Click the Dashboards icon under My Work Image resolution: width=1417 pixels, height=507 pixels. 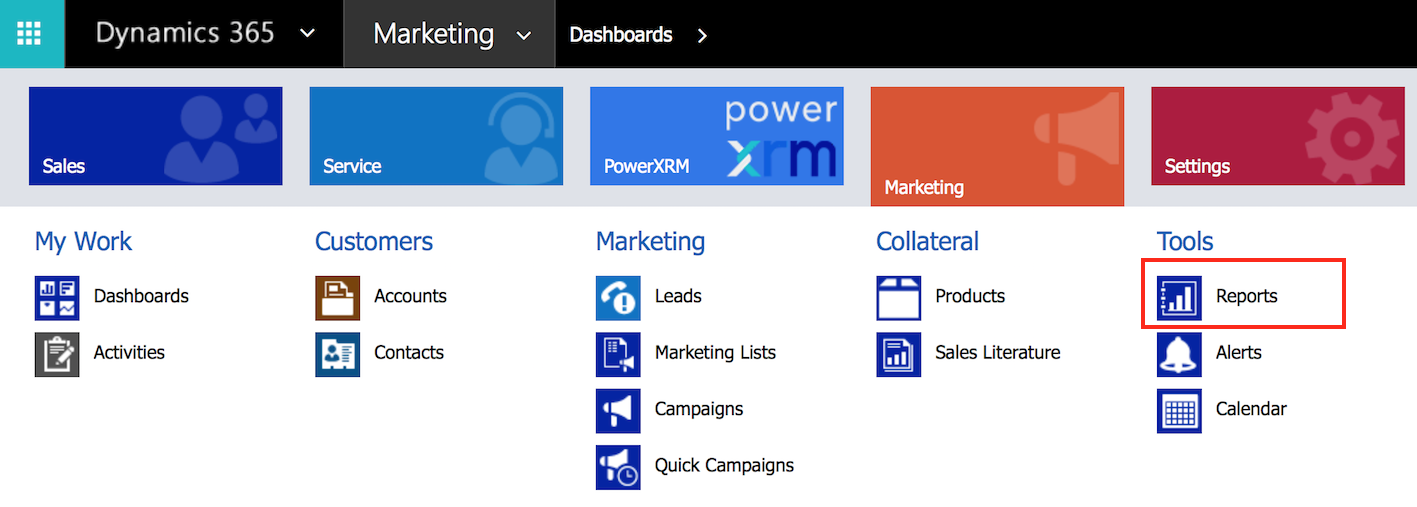click(x=57, y=298)
